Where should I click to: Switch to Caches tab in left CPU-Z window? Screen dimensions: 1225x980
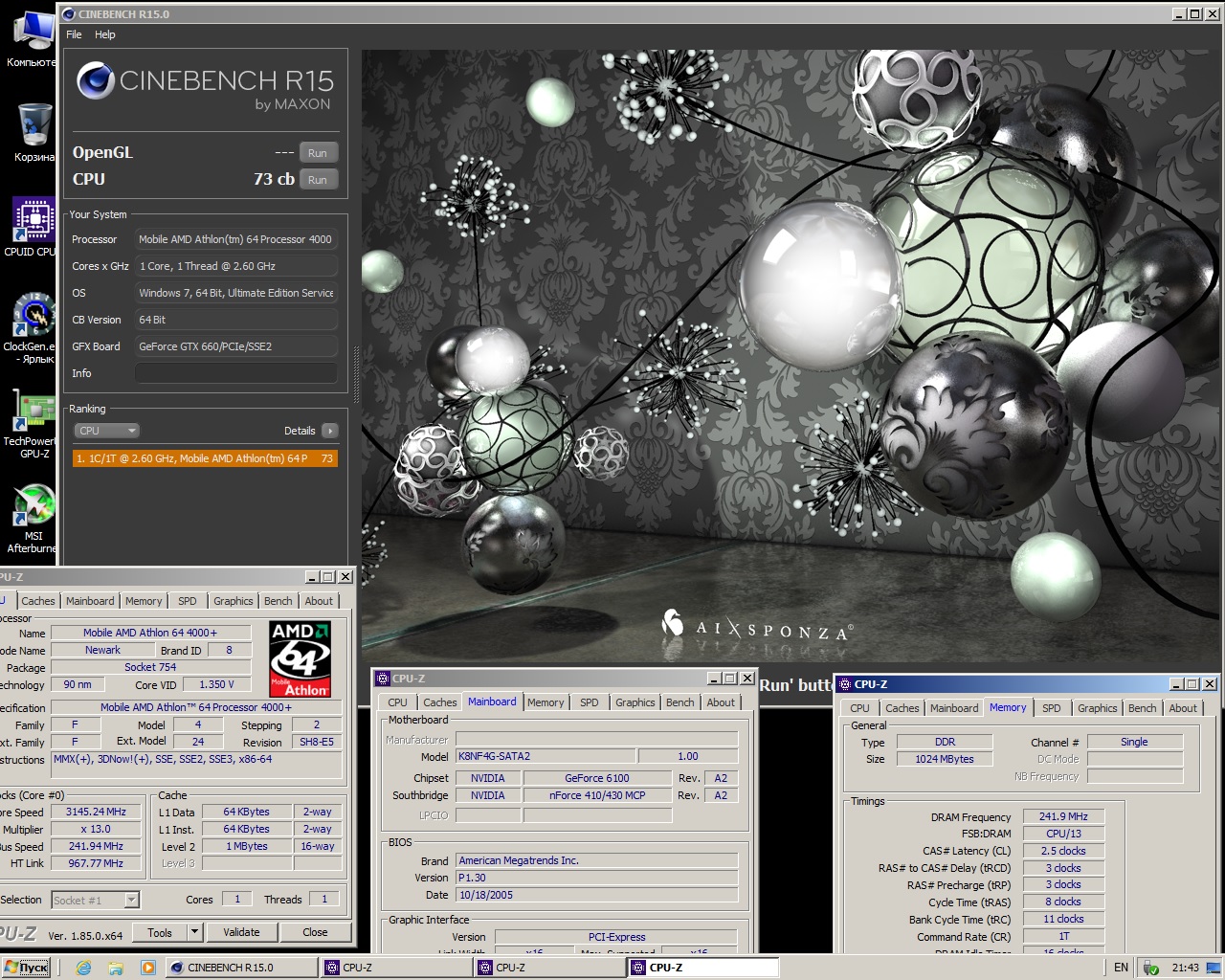click(38, 601)
